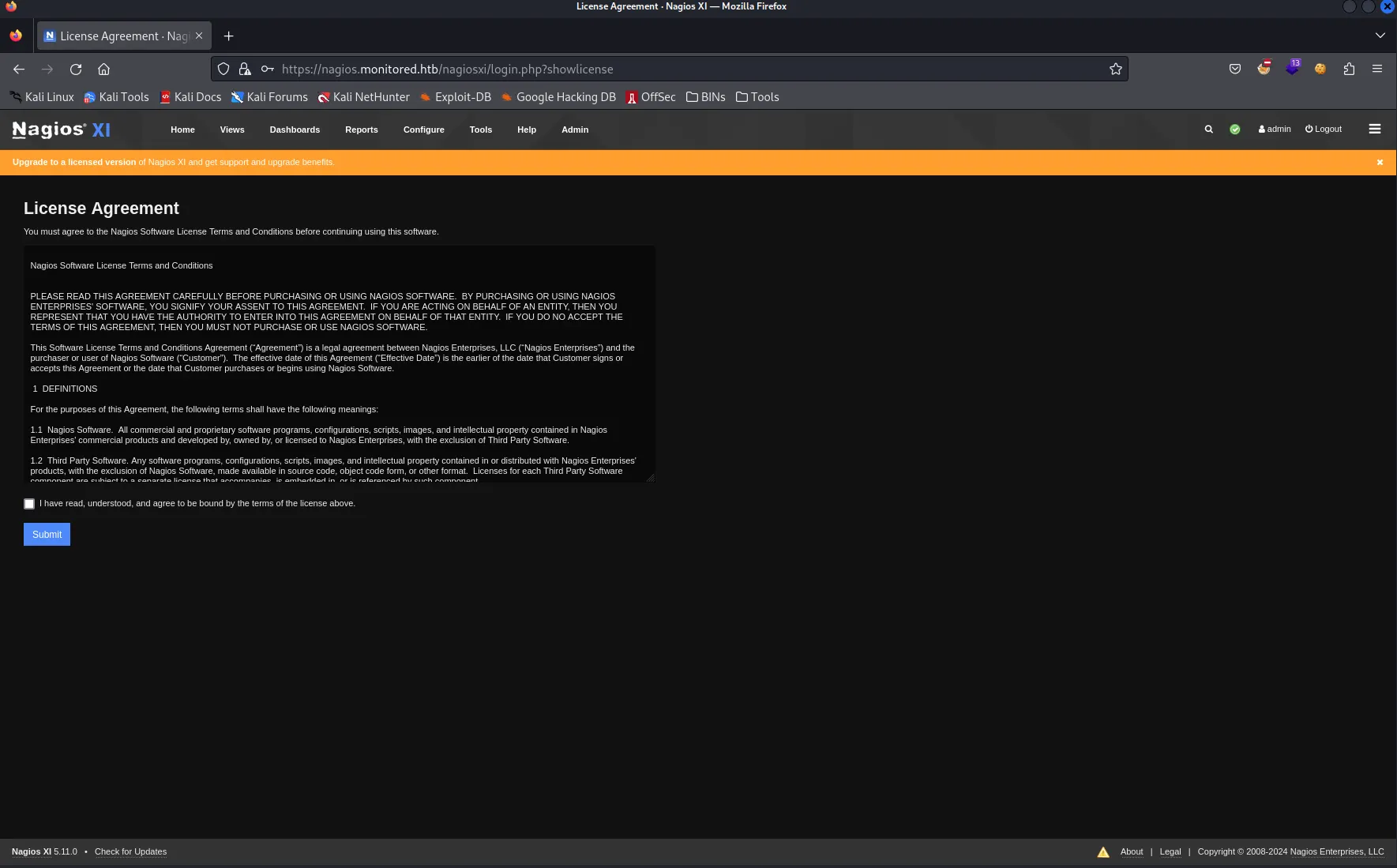Open the Configure menu

(423, 130)
